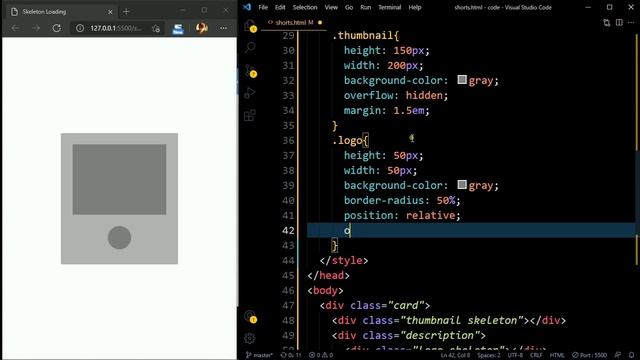Image resolution: width=640 pixels, height=360 pixels.
Task: Open a new browser tab
Action: pos(126,11)
